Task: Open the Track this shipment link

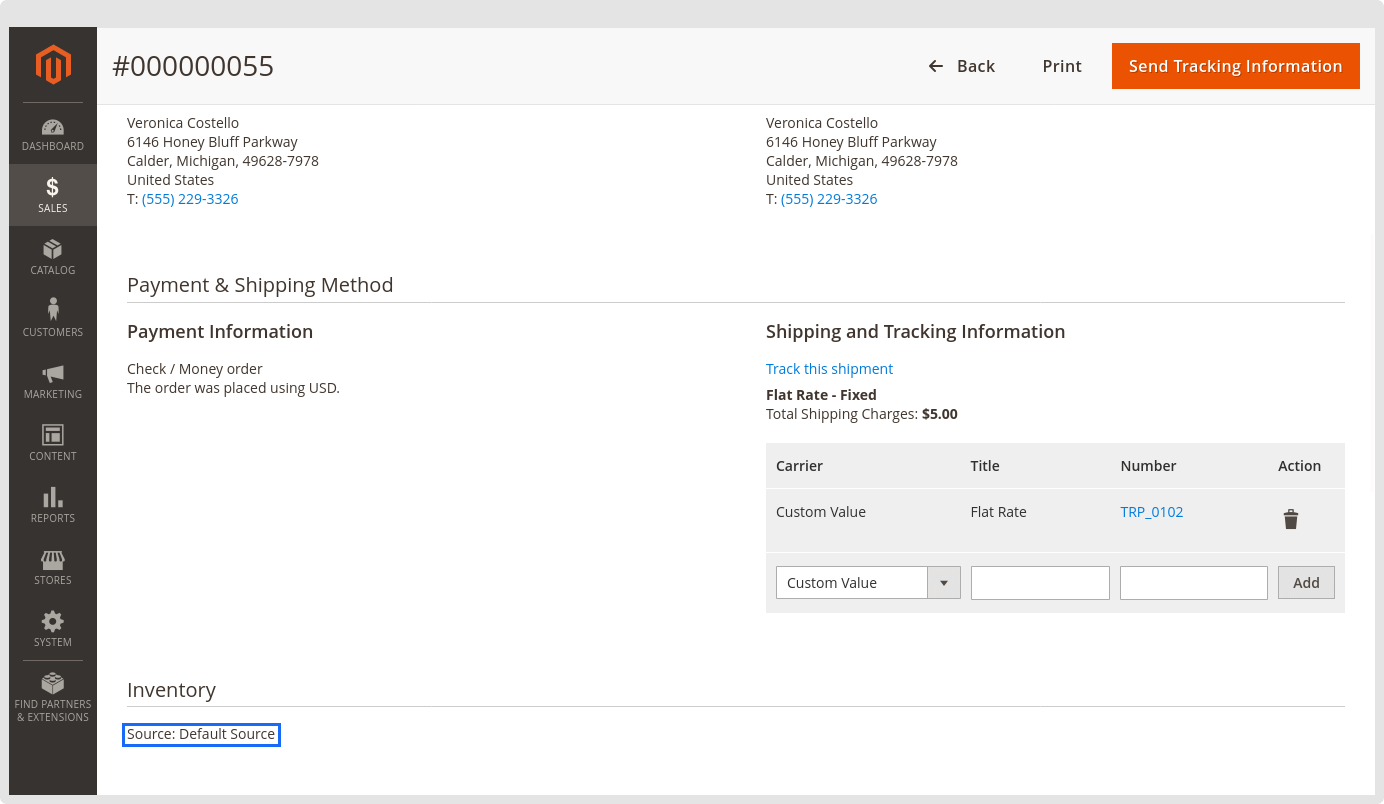Action: [829, 369]
